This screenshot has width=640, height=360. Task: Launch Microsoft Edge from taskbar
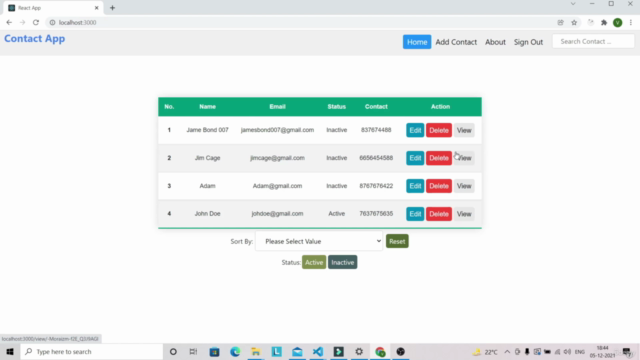235,351
